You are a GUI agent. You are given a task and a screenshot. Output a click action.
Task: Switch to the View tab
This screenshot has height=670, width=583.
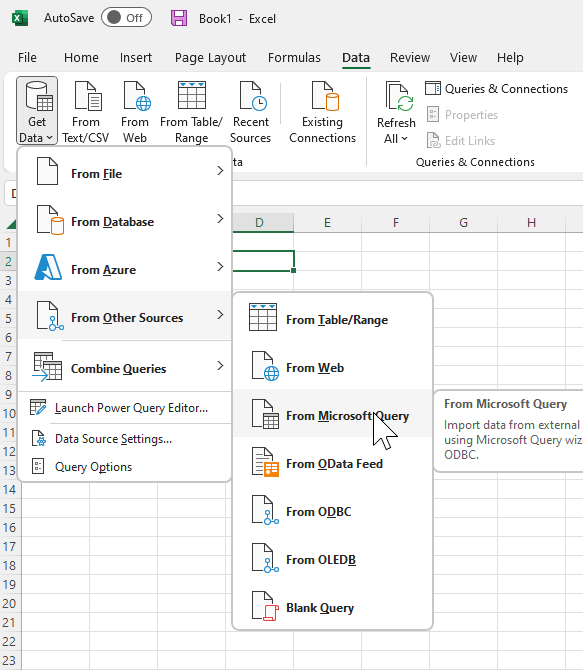pyautogui.click(x=463, y=58)
